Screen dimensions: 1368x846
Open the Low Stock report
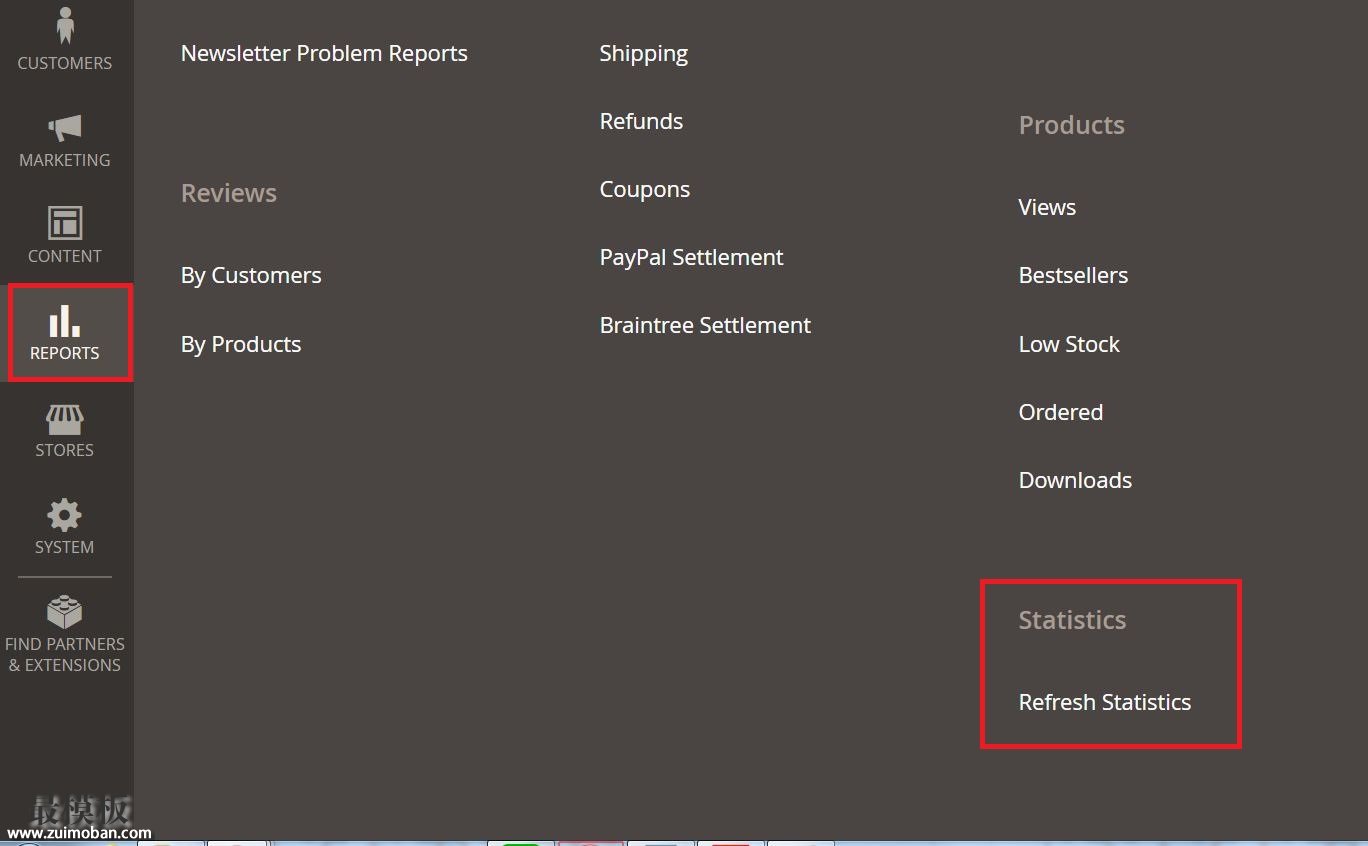coord(1069,344)
